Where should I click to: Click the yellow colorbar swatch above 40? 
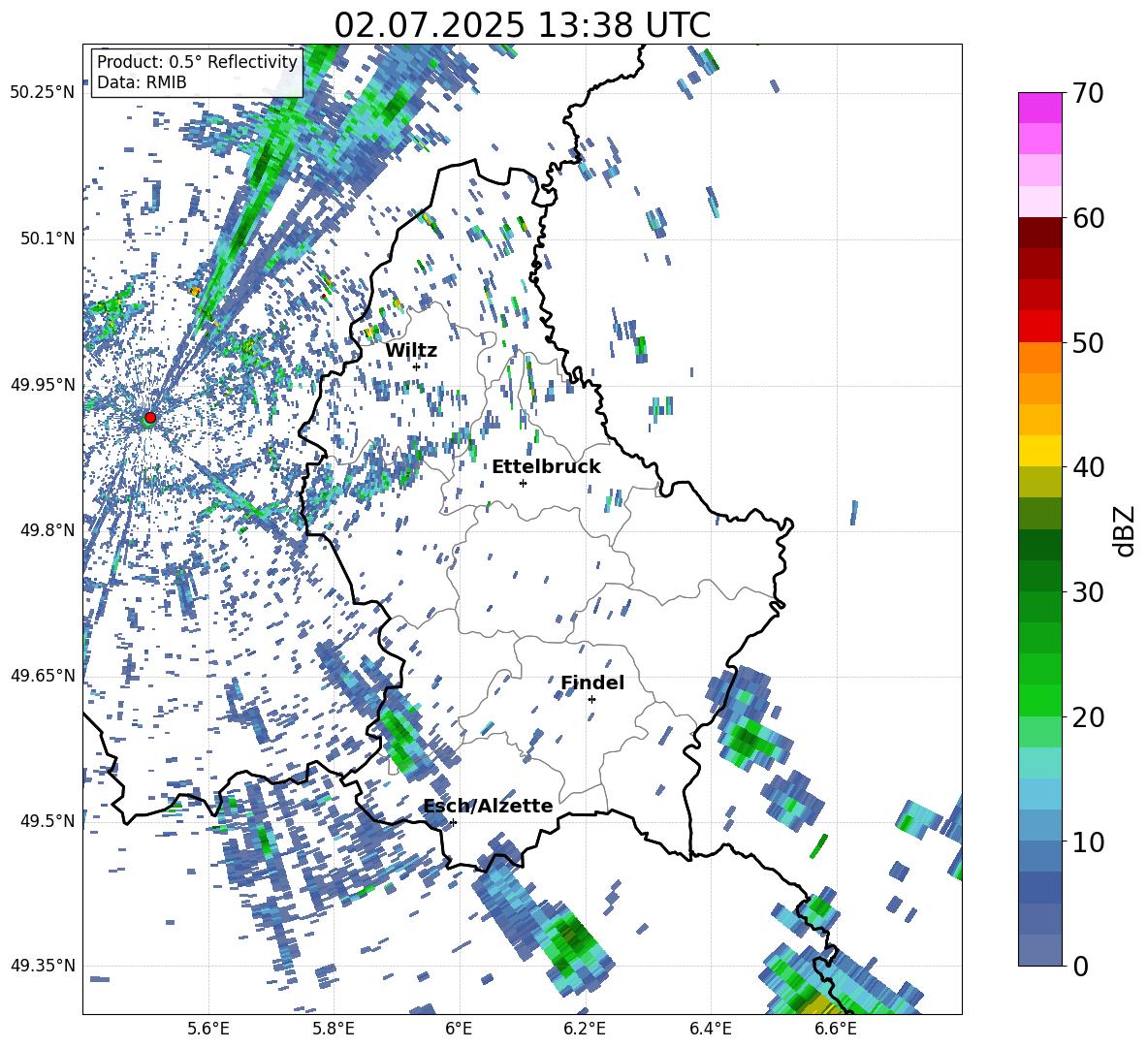[1039, 451]
